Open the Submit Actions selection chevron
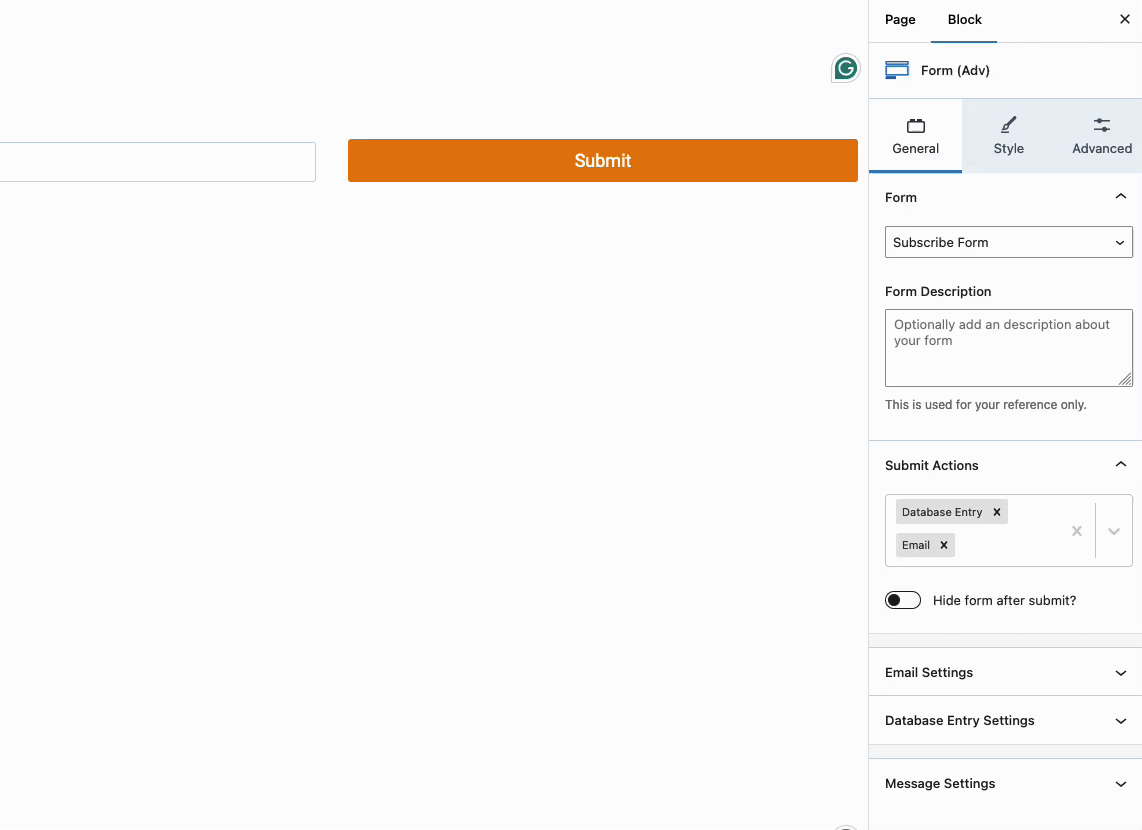Image resolution: width=1142 pixels, height=830 pixels. 1114,531
